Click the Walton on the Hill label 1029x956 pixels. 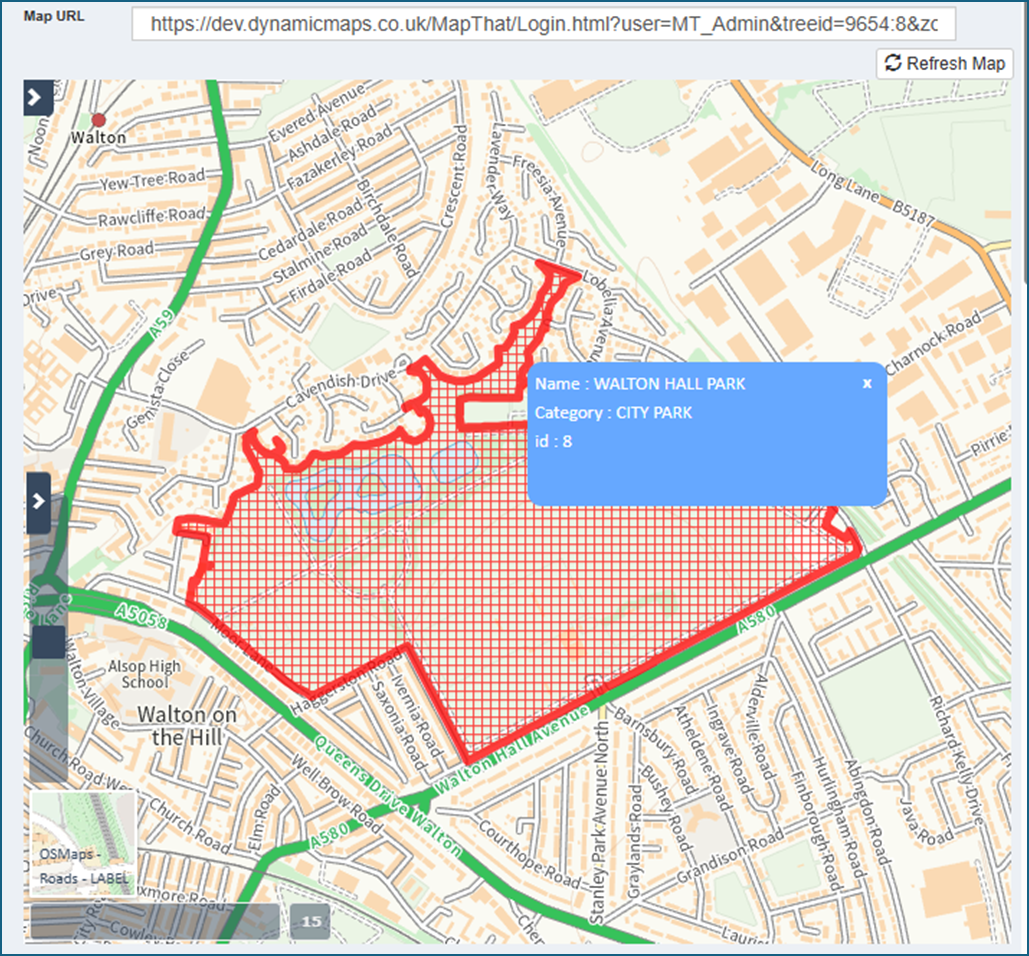pyautogui.click(x=187, y=726)
